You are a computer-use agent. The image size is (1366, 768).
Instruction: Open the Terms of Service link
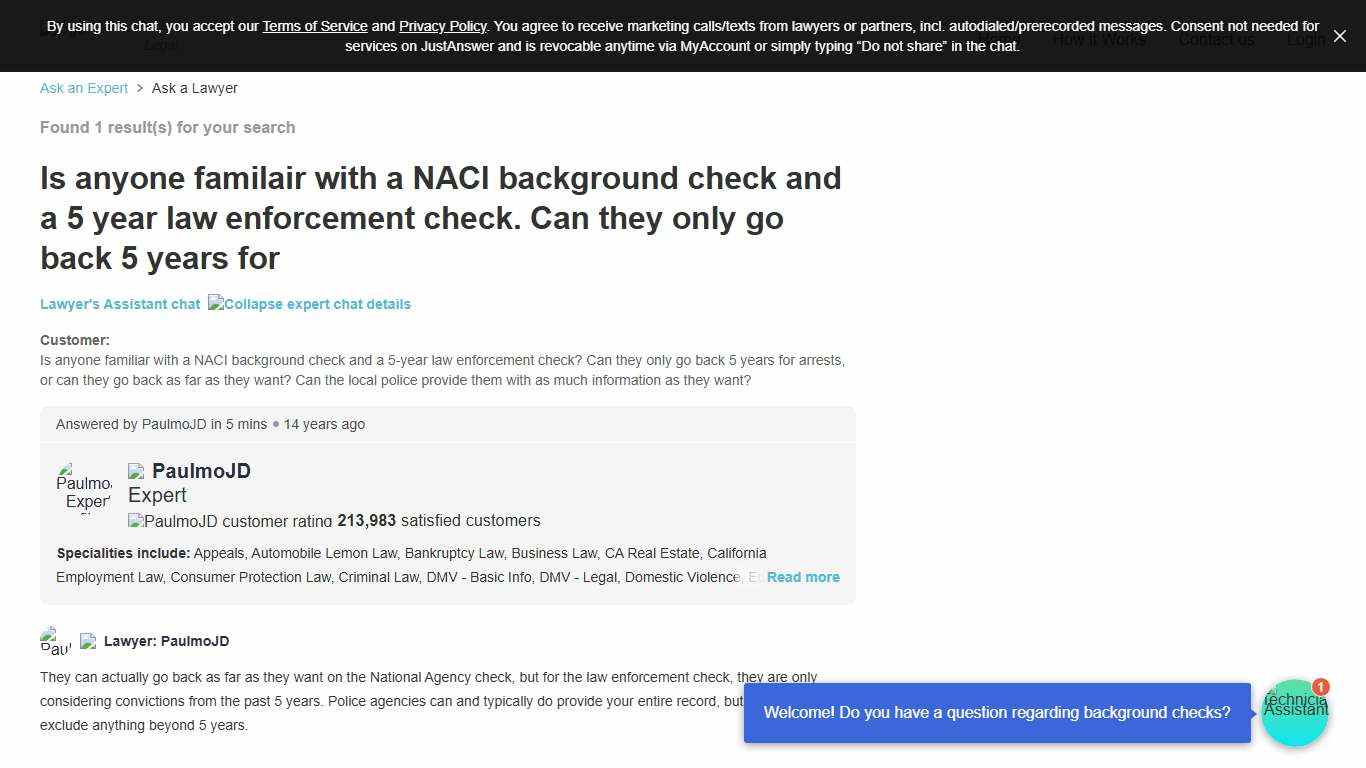pos(315,26)
